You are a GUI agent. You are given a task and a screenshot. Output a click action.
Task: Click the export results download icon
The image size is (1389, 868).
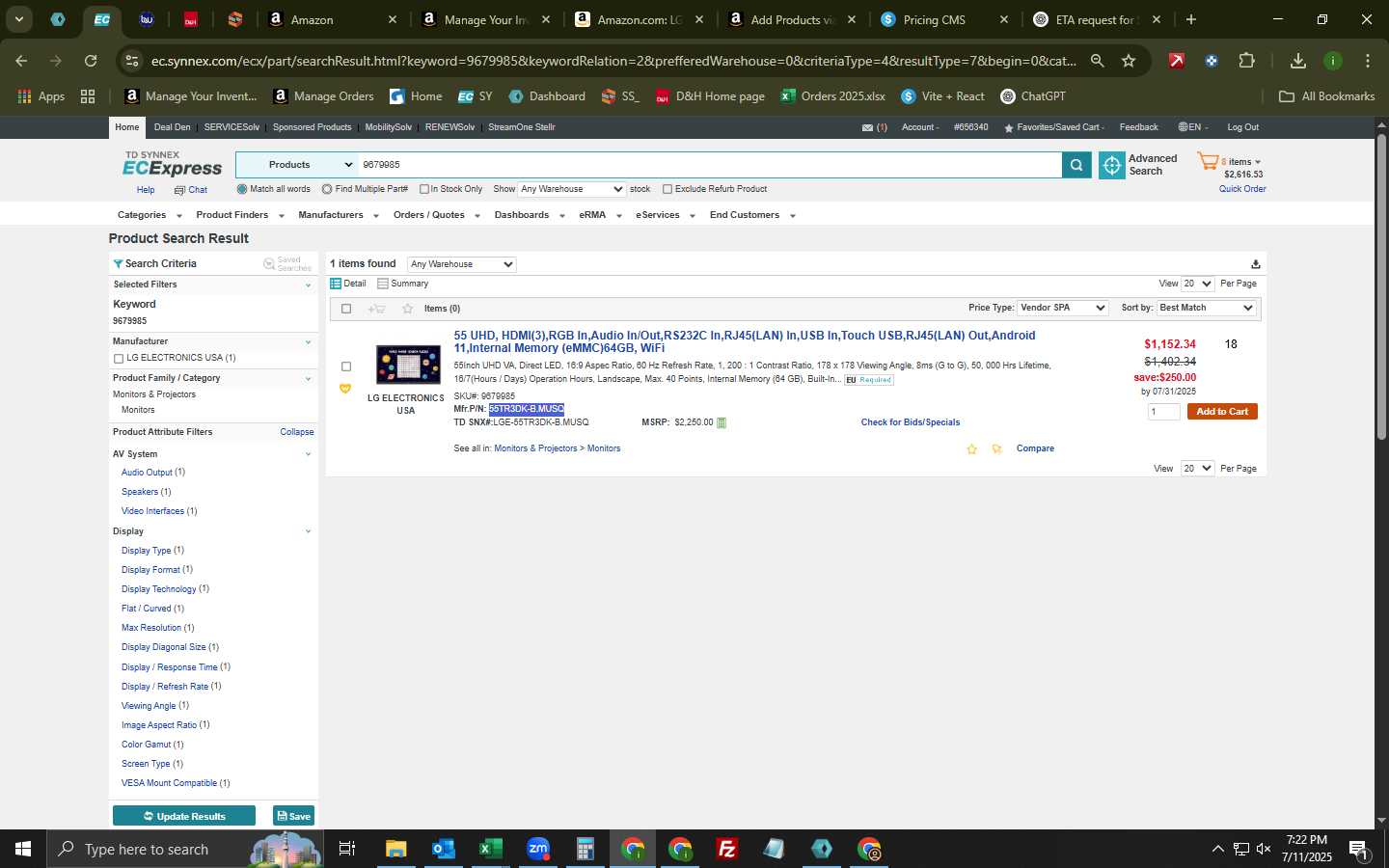pos(1255,264)
